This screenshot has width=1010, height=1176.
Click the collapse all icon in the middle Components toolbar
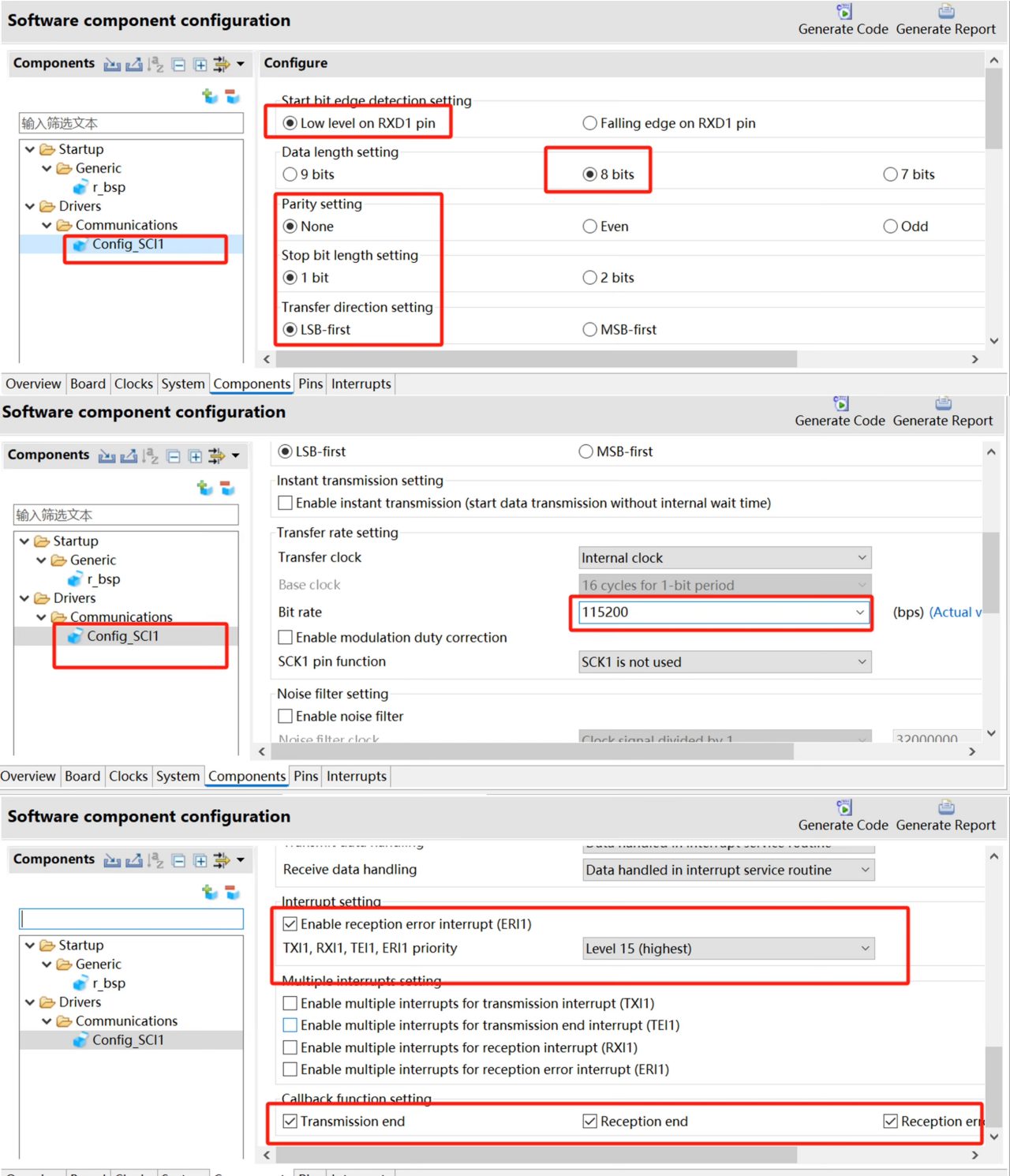point(174,456)
